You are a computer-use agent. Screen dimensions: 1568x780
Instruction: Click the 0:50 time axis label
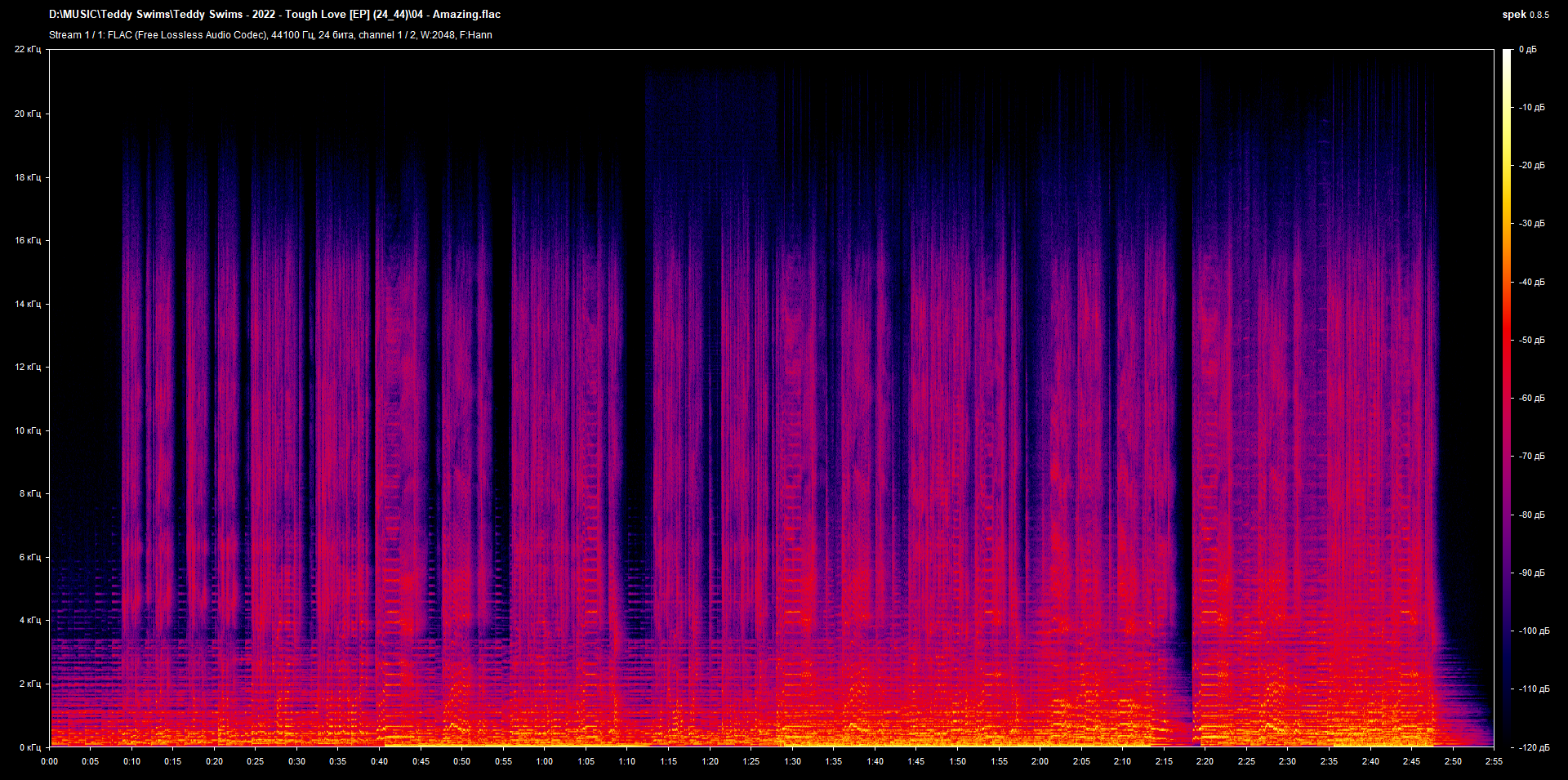point(462,761)
